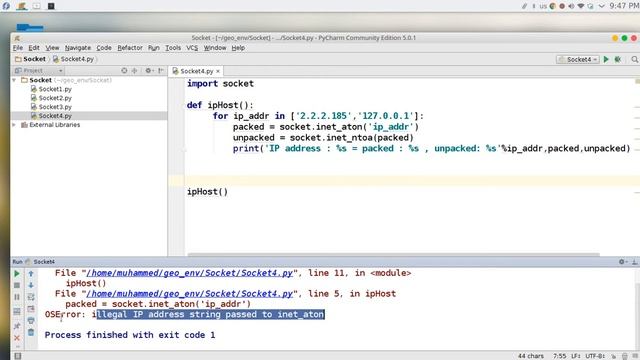
Task: Pause output in the Run panel
Action: click(x=17, y=297)
